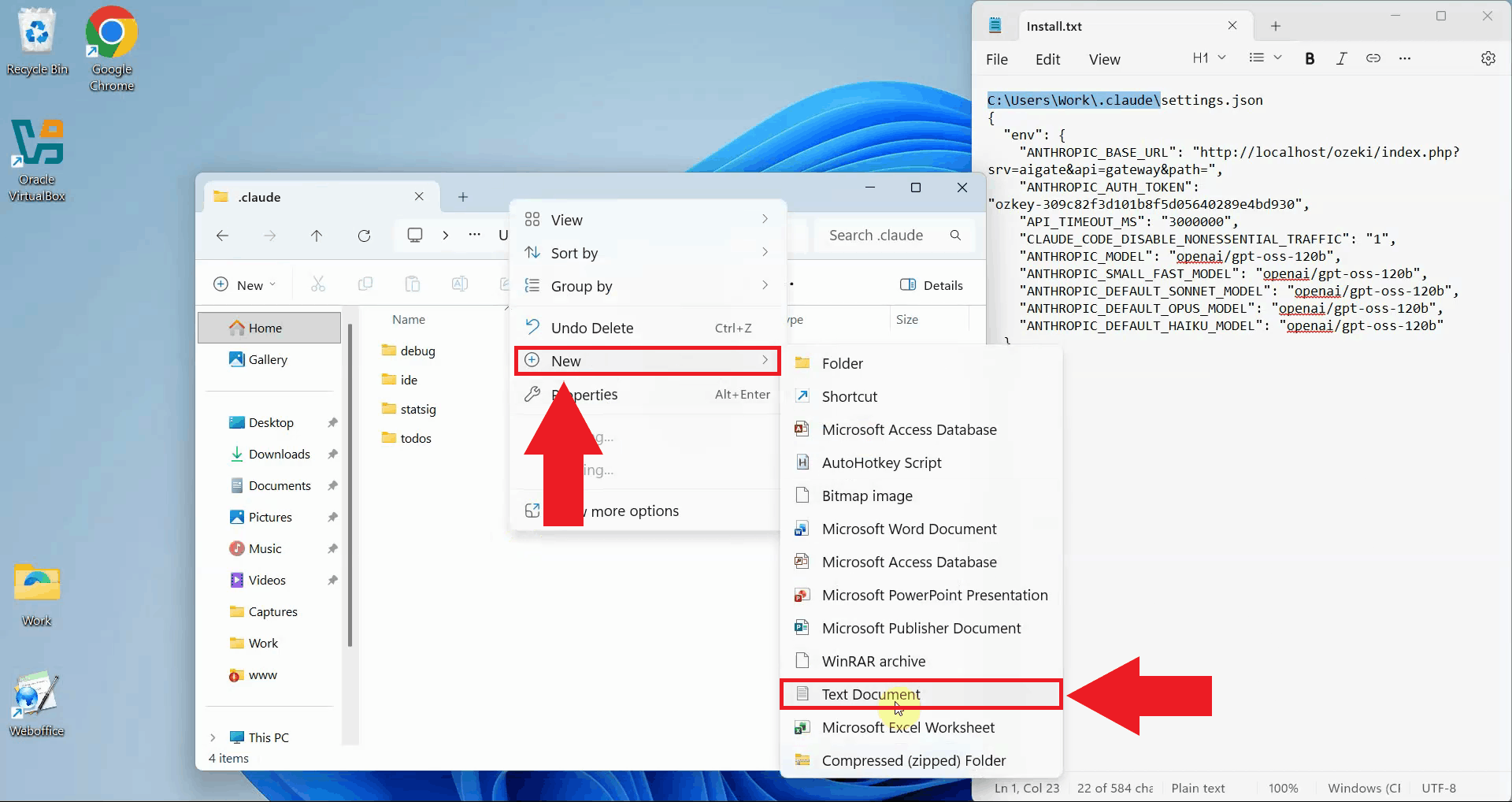
Task: Open Notepad settings with the gear icon
Action: pyautogui.click(x=1488, y=58)
